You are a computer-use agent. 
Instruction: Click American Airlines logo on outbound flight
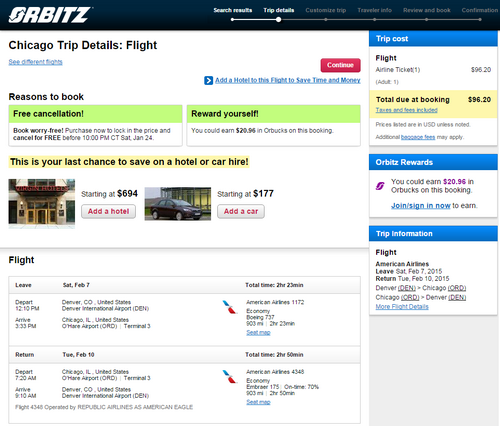click(229, 307)
